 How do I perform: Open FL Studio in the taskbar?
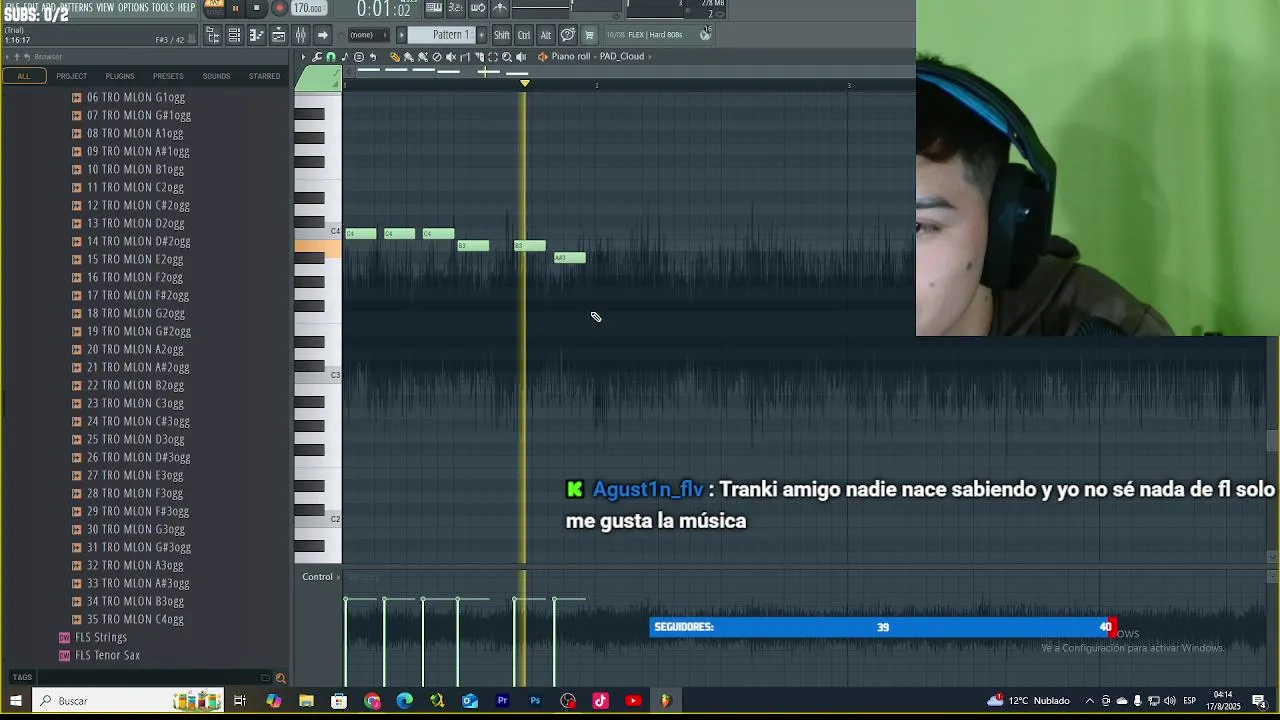point(665,701)
